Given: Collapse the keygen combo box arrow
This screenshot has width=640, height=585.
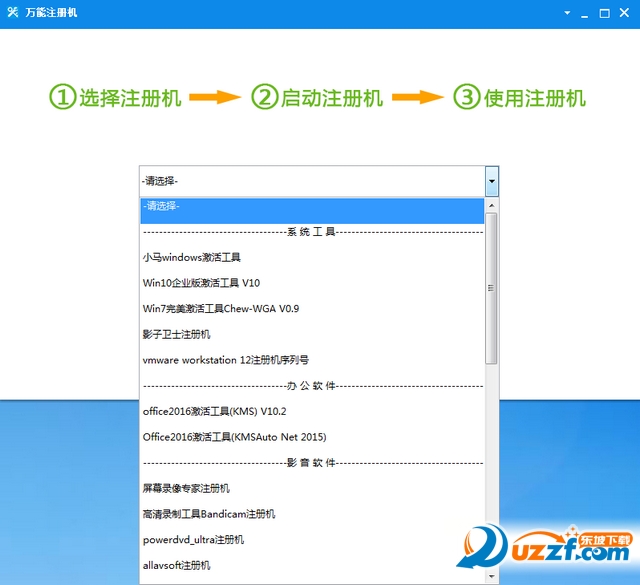Looking at the screenshot, I should (x=492, y=181).
